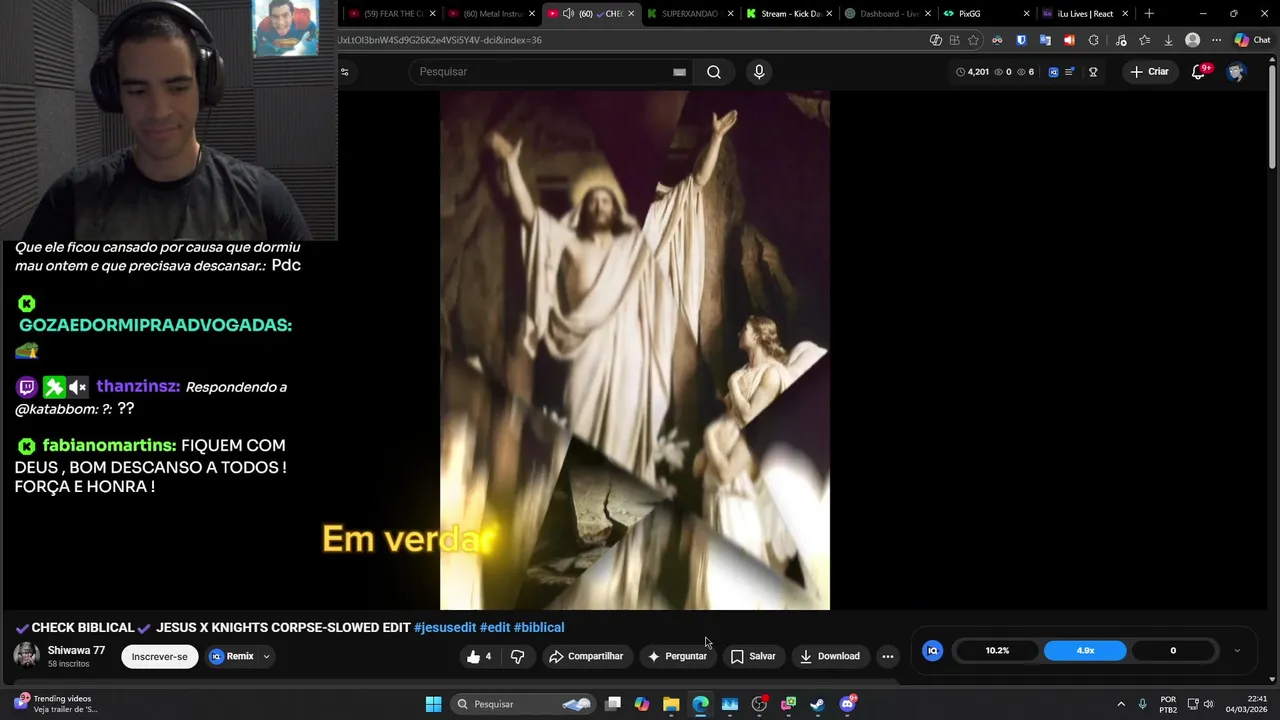Close the PixGG tab

click(1026, 14)
